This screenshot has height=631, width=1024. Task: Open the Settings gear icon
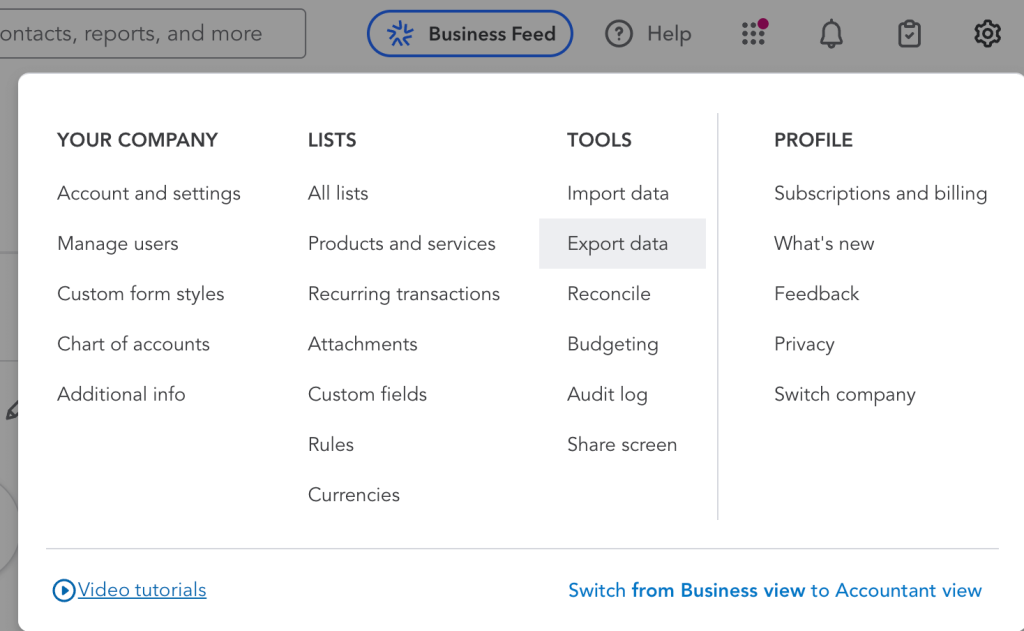[x=987, y=34]
